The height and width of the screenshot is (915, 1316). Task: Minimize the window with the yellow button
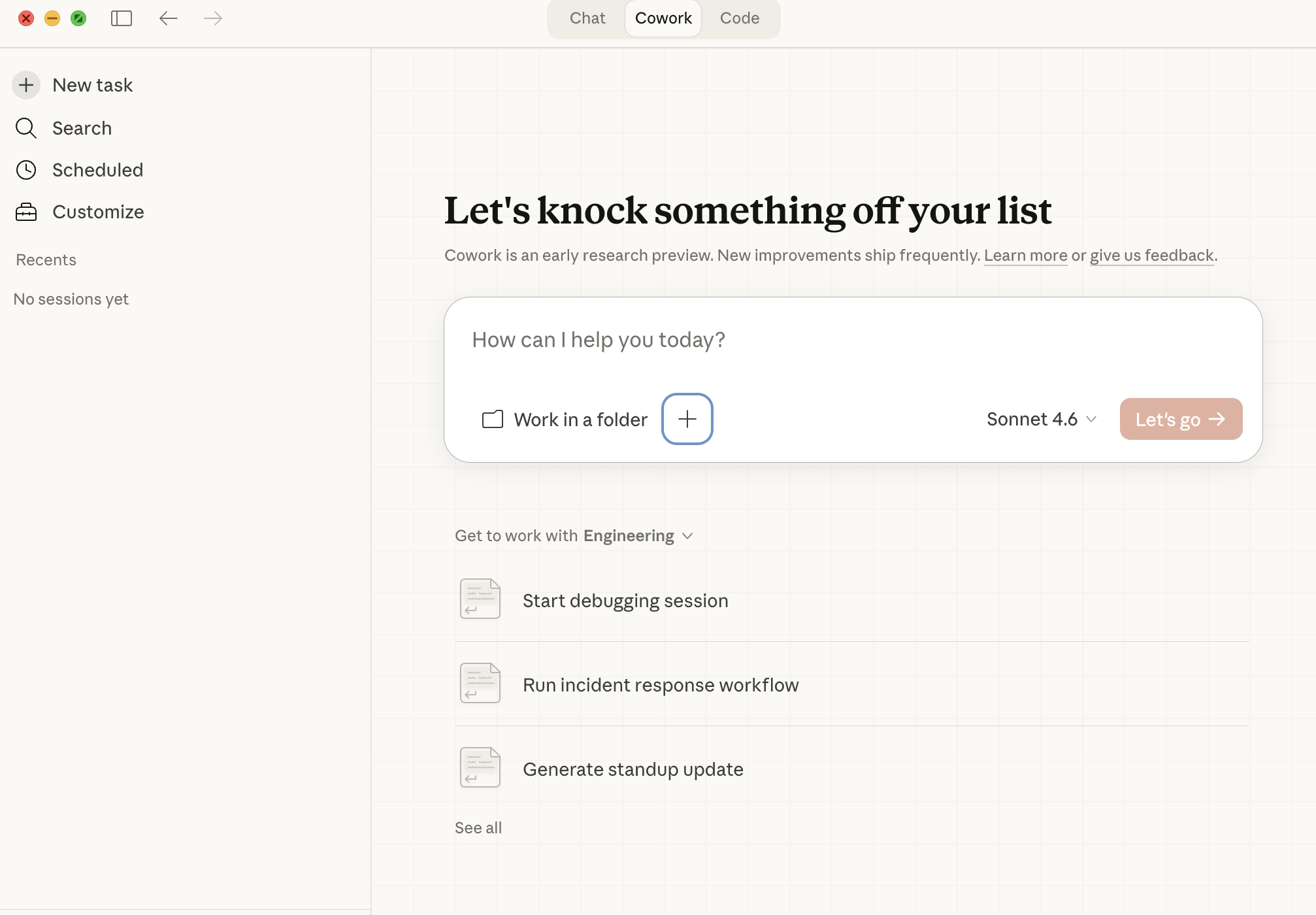click(x=52, y=18)
